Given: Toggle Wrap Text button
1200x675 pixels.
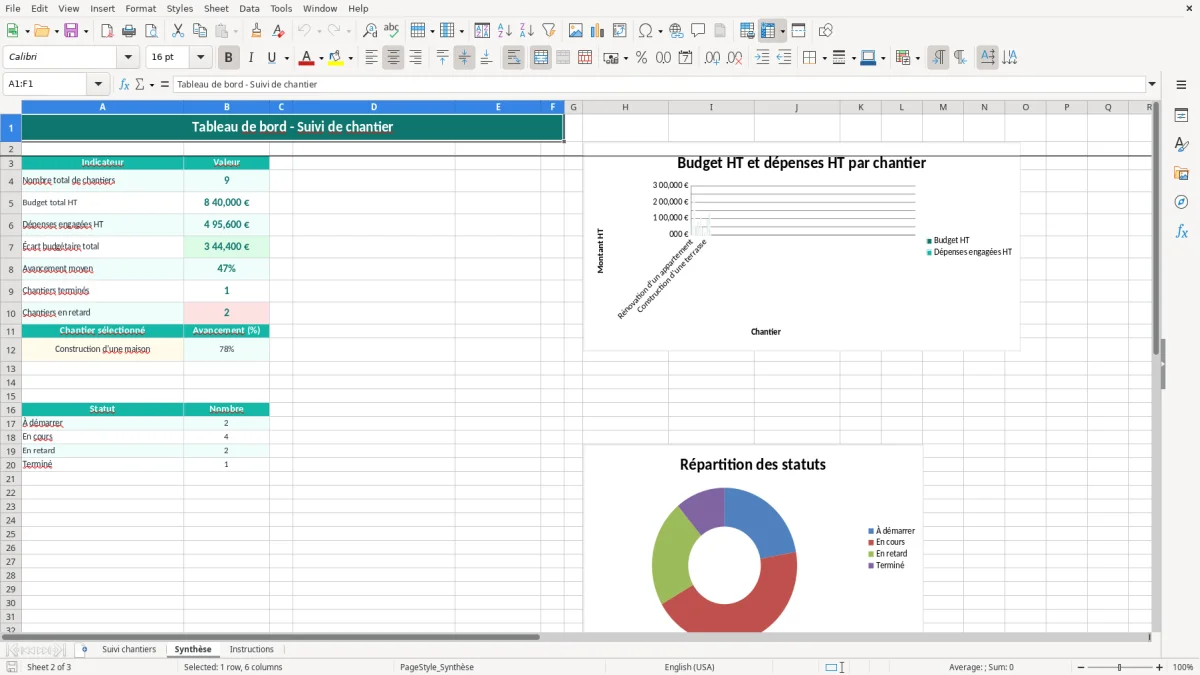Looking at the screenshot, I should tap(514, 58).
